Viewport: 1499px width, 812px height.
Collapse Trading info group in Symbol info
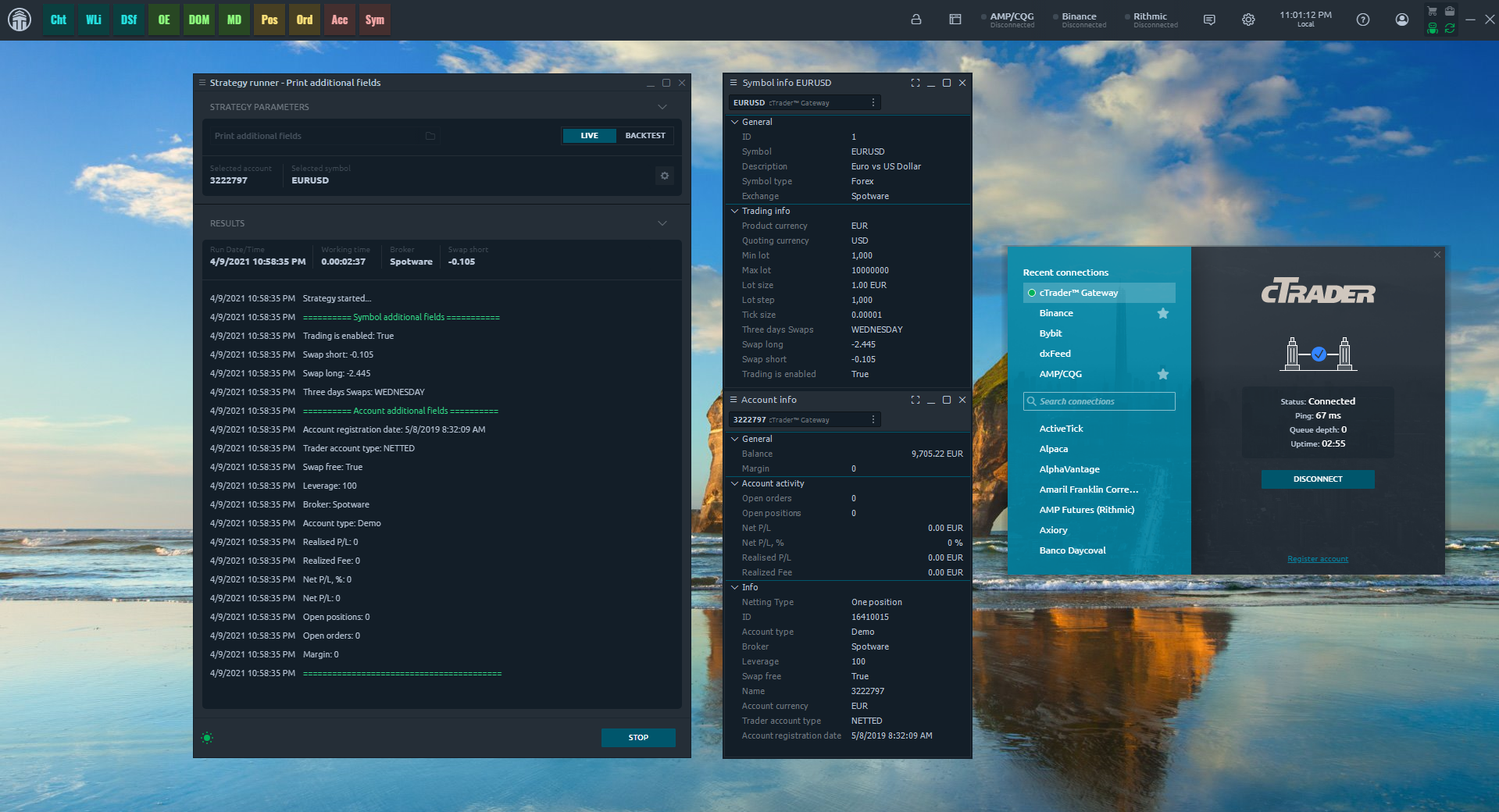point(734,211)
